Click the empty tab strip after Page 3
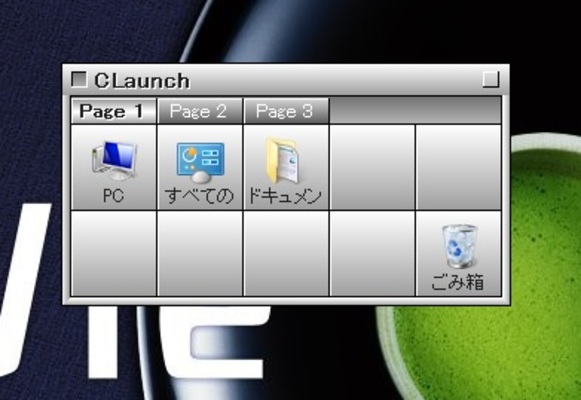 [x=415, y=111]
